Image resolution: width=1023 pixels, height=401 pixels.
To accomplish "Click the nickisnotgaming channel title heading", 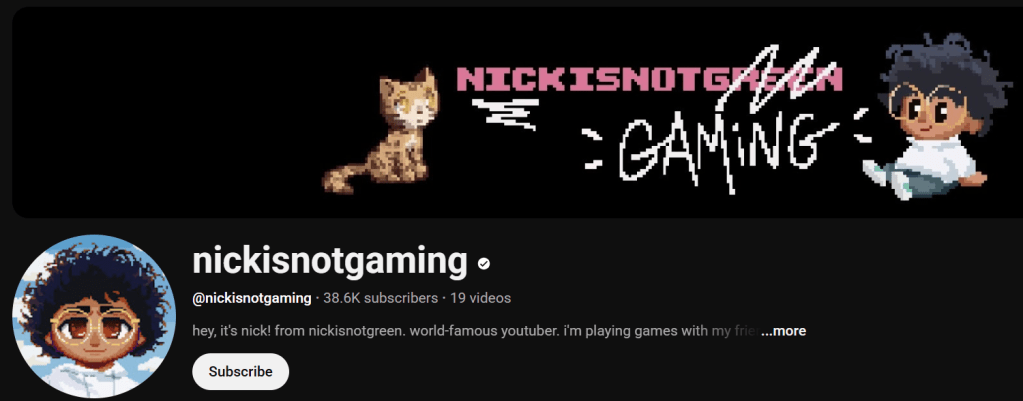I will point(330,262).
